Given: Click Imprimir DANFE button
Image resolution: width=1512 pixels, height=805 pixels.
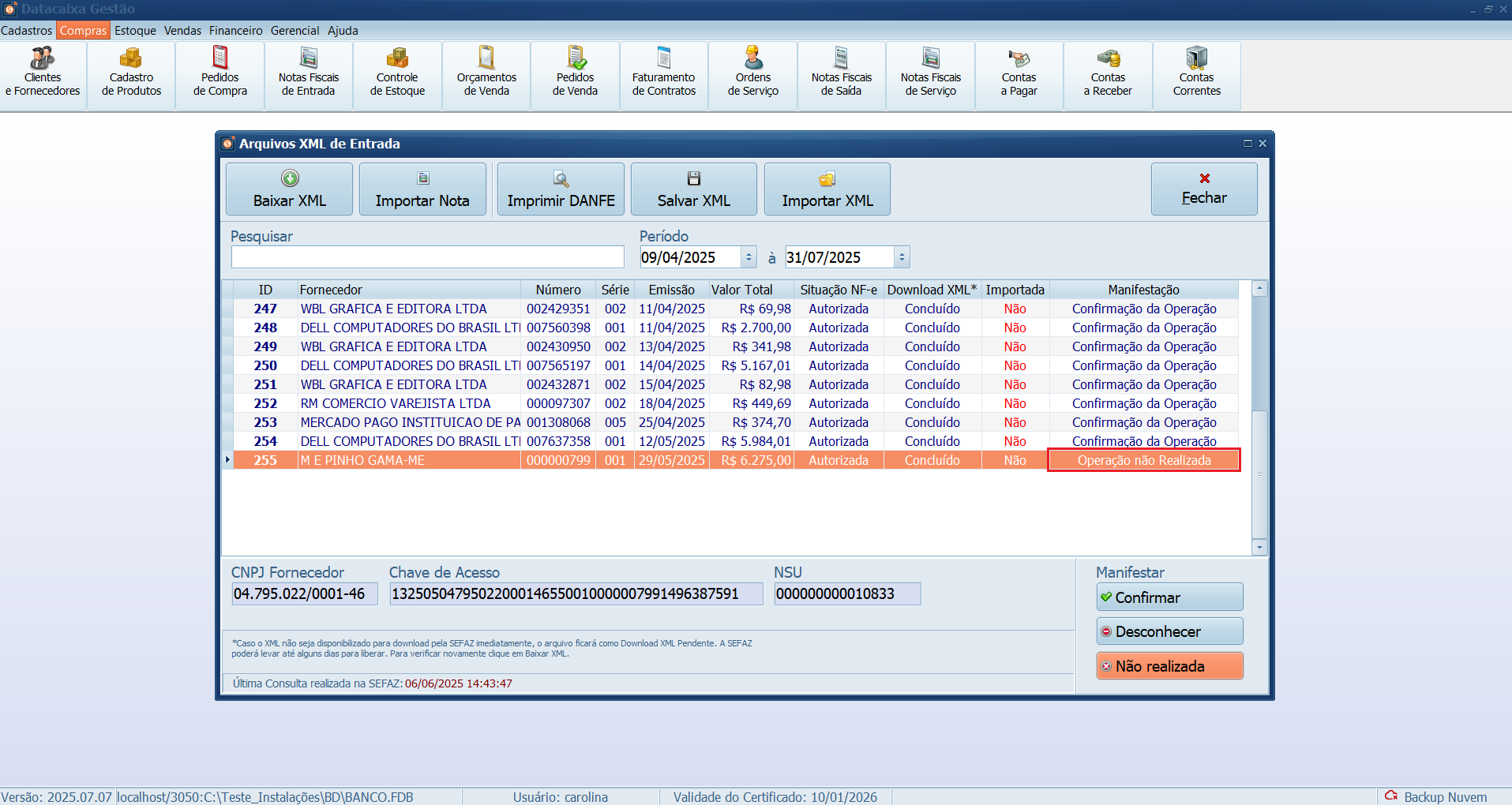Looking at the screenshot, I should pyautogui.click(x=561, y=189).
